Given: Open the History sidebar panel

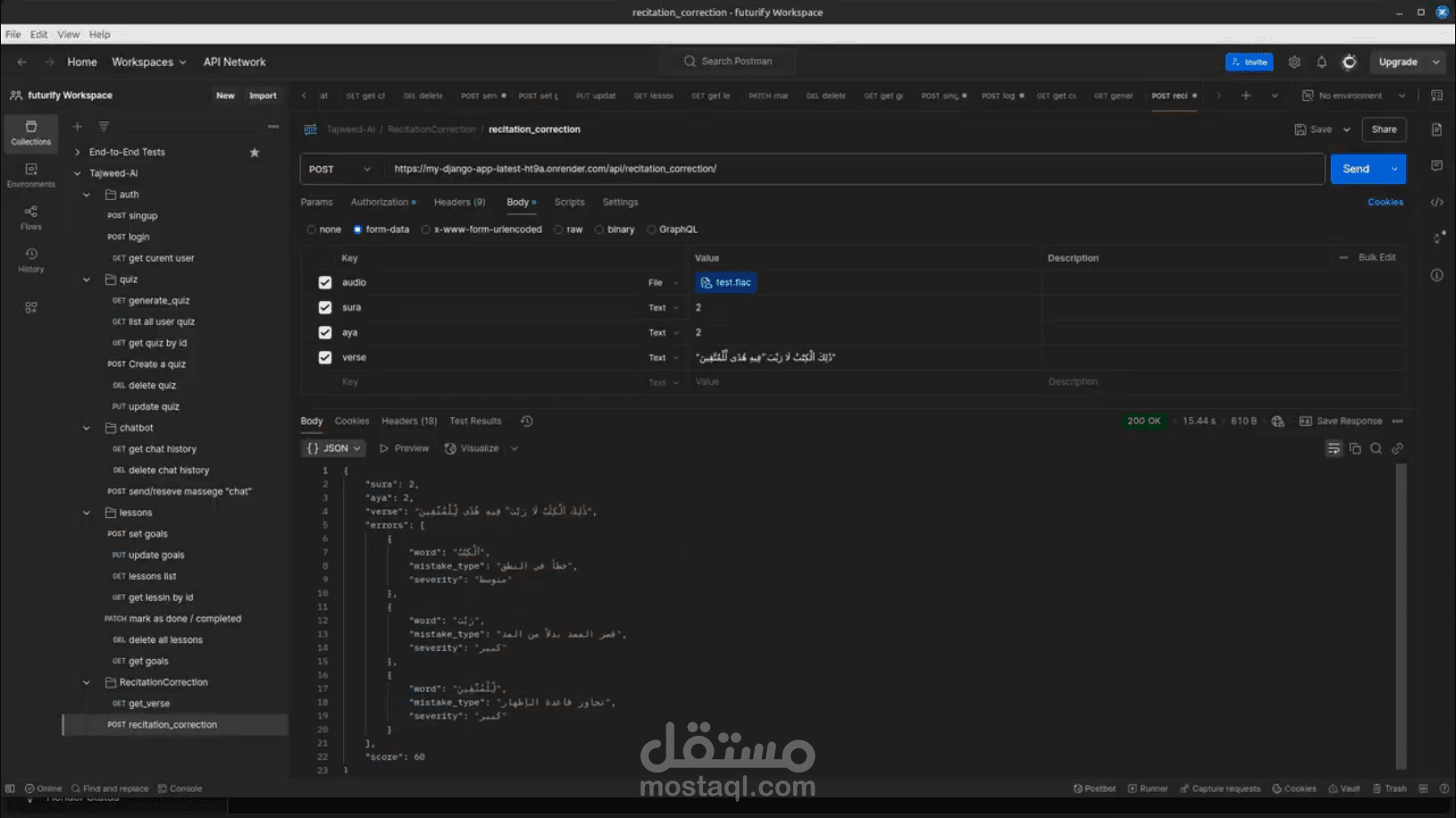Looking at the screenshot, I should pos(31,260).
